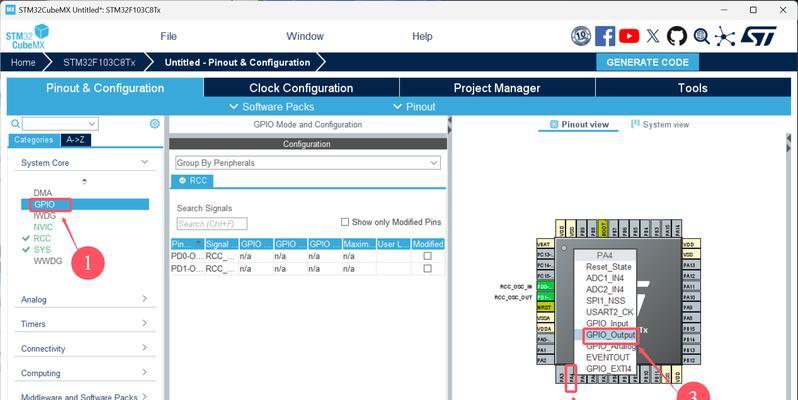Tick the Modified checkbox for PD0 row
798x400 pixels.
tap(428, 256)
